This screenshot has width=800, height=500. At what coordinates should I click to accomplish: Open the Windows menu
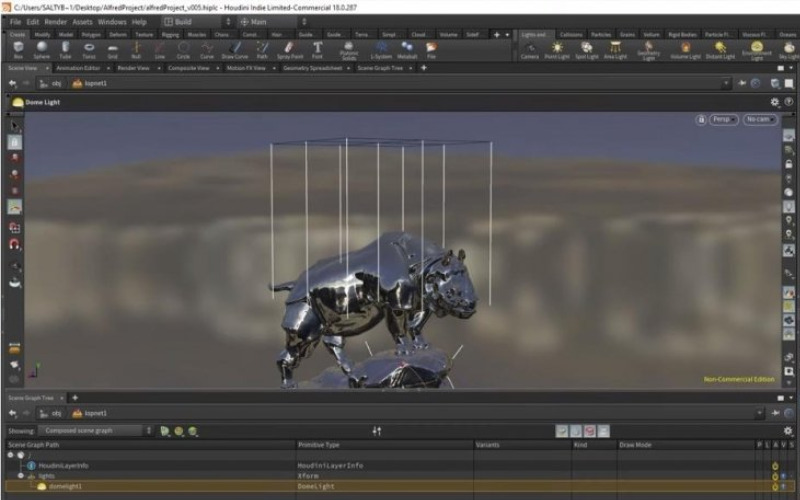click(x=112, y=22)
